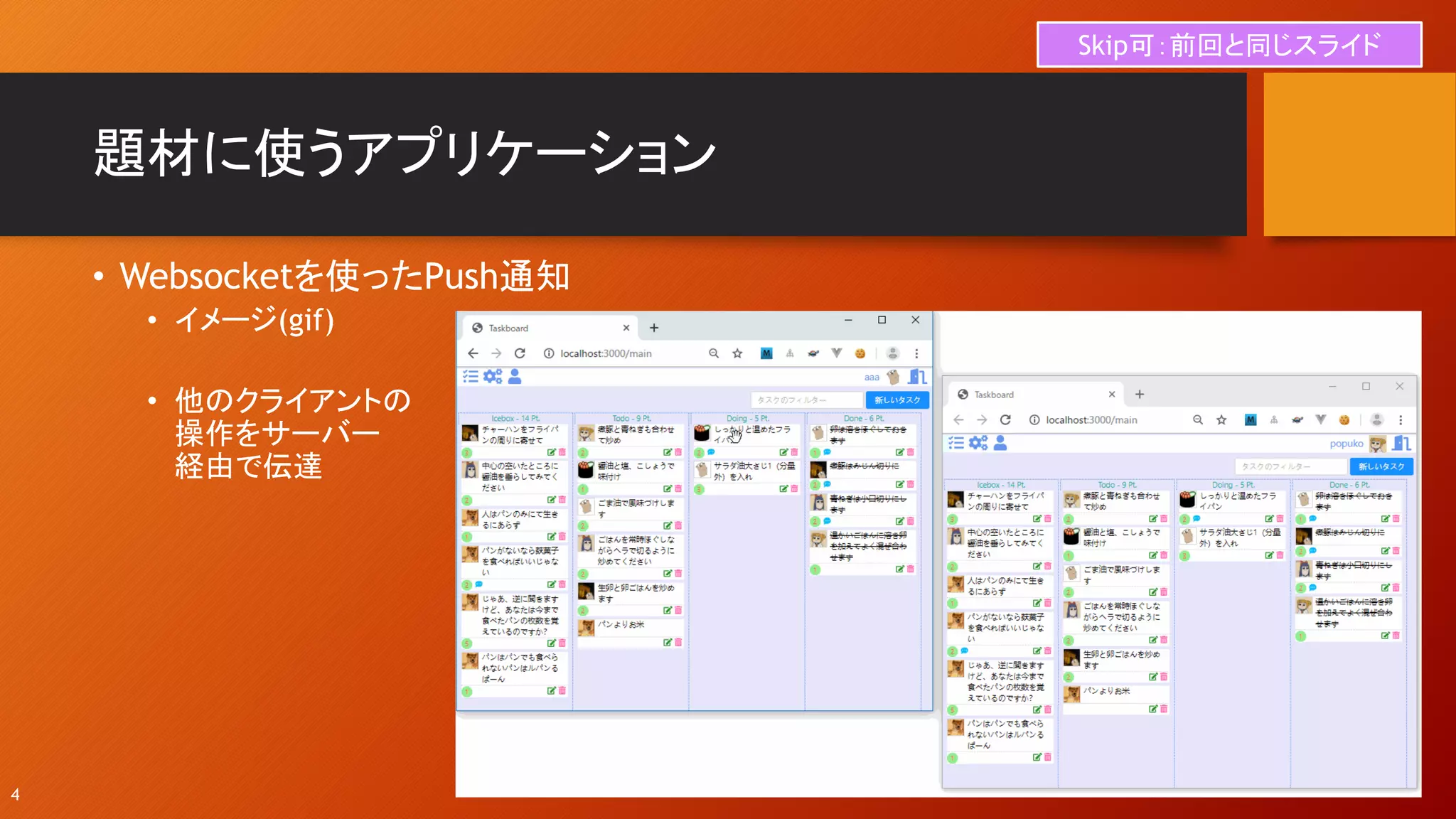Delete 温かいごはん Done card in popuko window
This screenshot has width=1456, height=819.
[1396, 636]
